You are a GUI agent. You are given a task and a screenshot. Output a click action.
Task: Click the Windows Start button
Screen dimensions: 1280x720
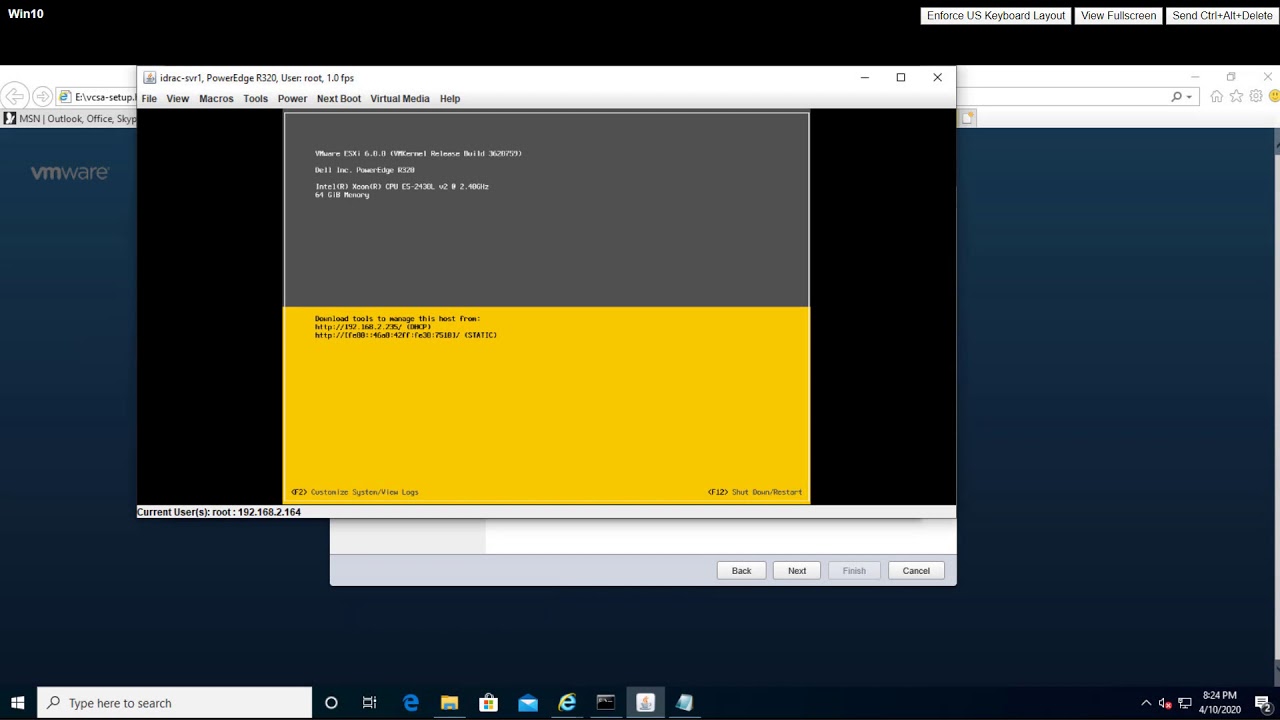pos(17,703)
